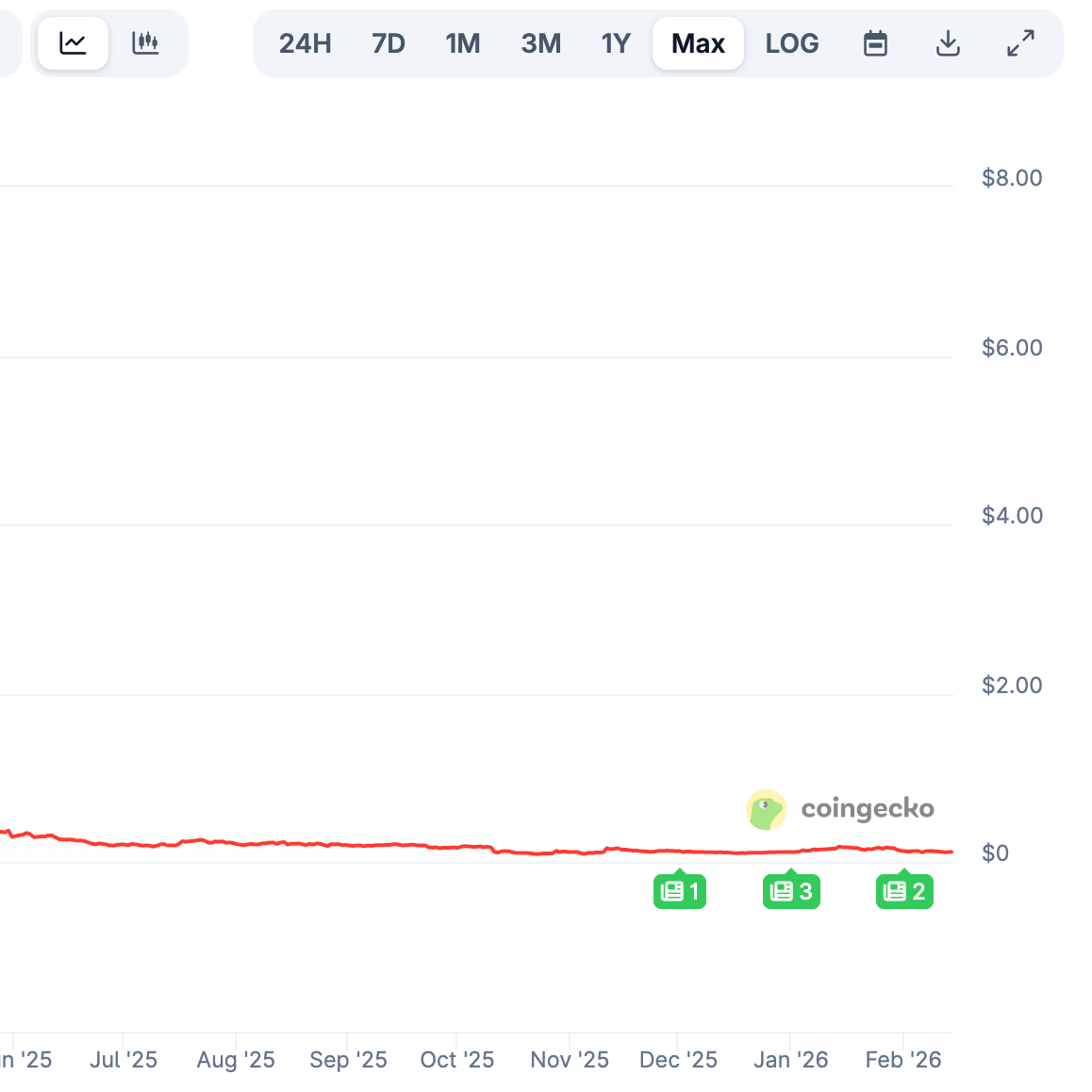Select the 3M time range button
This screenshot has height=1092, width=1092.
pos(541,42)
